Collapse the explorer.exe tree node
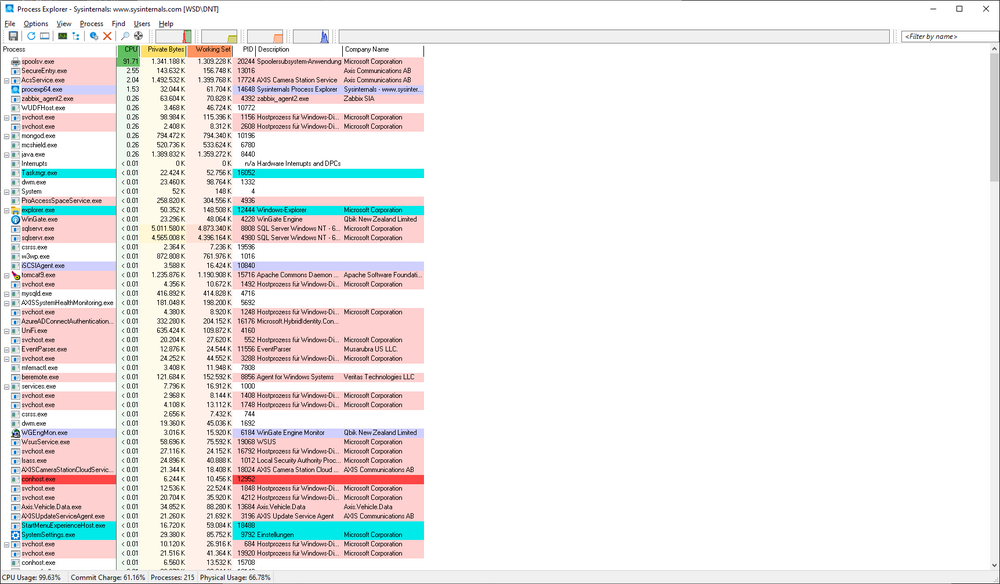This screenshot has height=584, width=1000. point(6,210)
